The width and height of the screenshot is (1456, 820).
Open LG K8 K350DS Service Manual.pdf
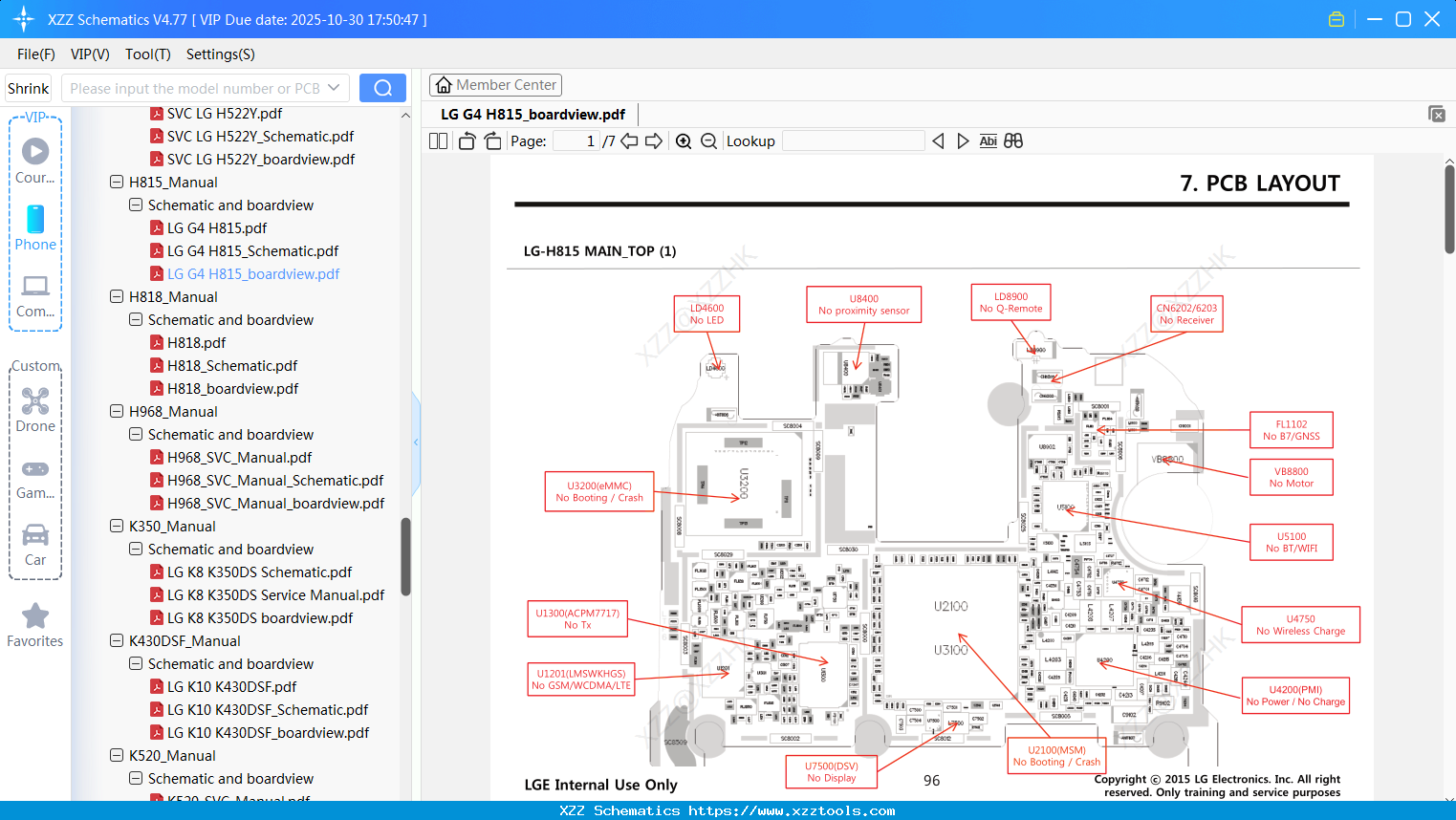[x=268, y=594]
